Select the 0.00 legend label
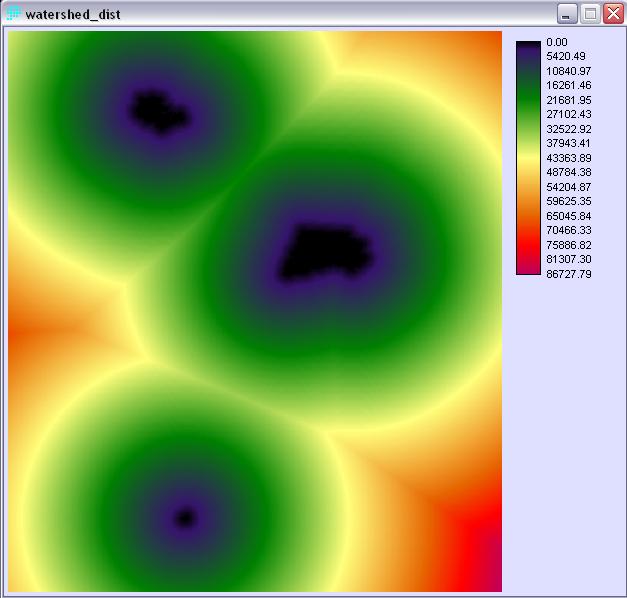Screen dimensions: 627x598 [557, 42]
